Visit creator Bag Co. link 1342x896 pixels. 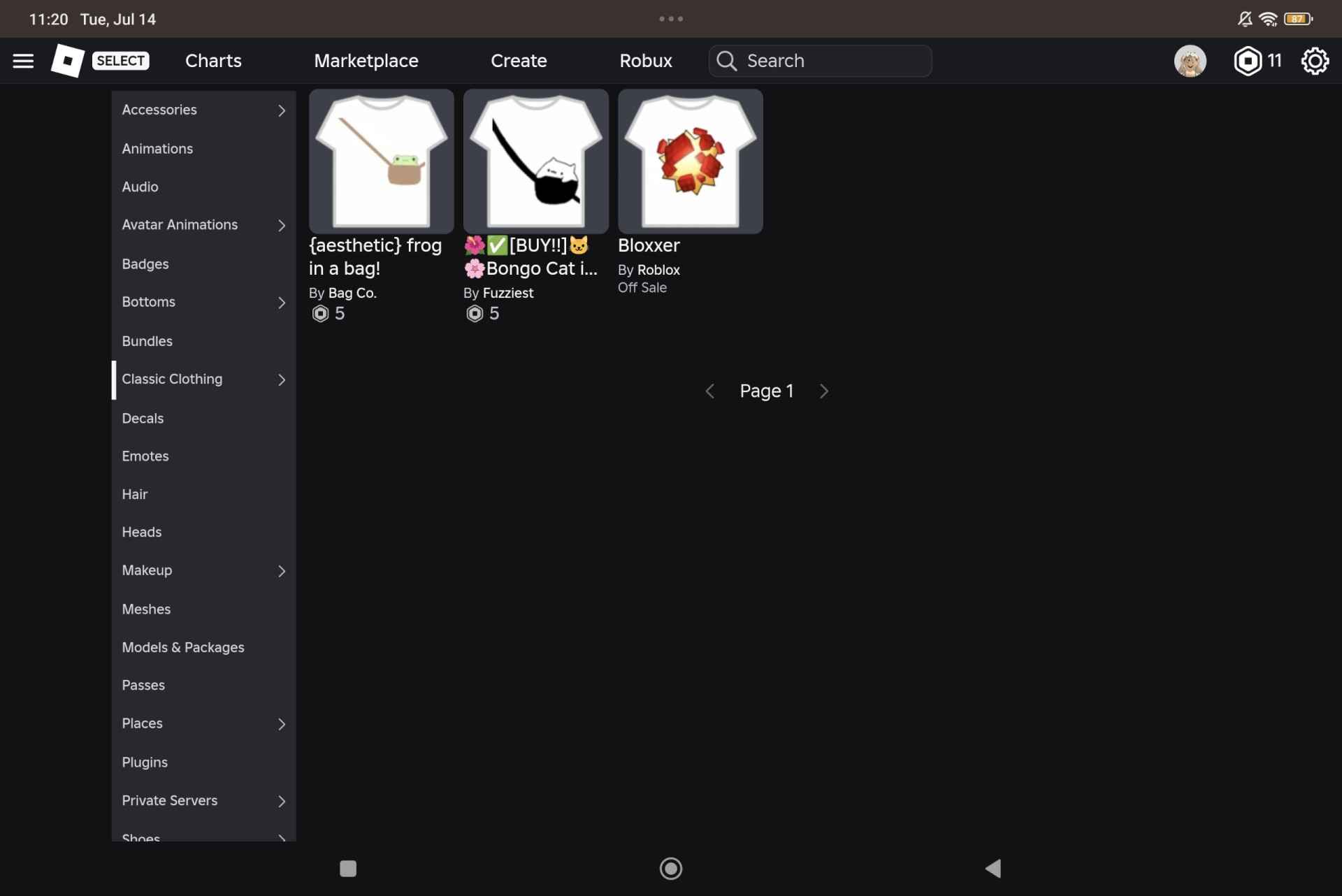(352, 293)
